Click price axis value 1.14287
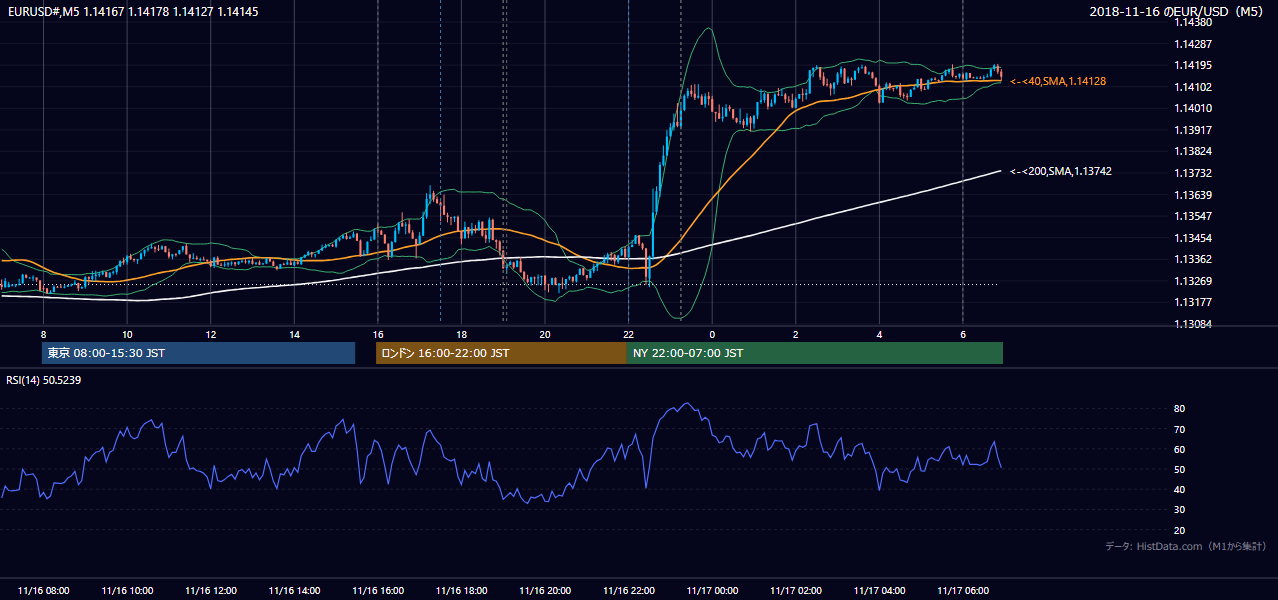The image size is (1278, 600). pyautogui.click(x=1193, y=44)
